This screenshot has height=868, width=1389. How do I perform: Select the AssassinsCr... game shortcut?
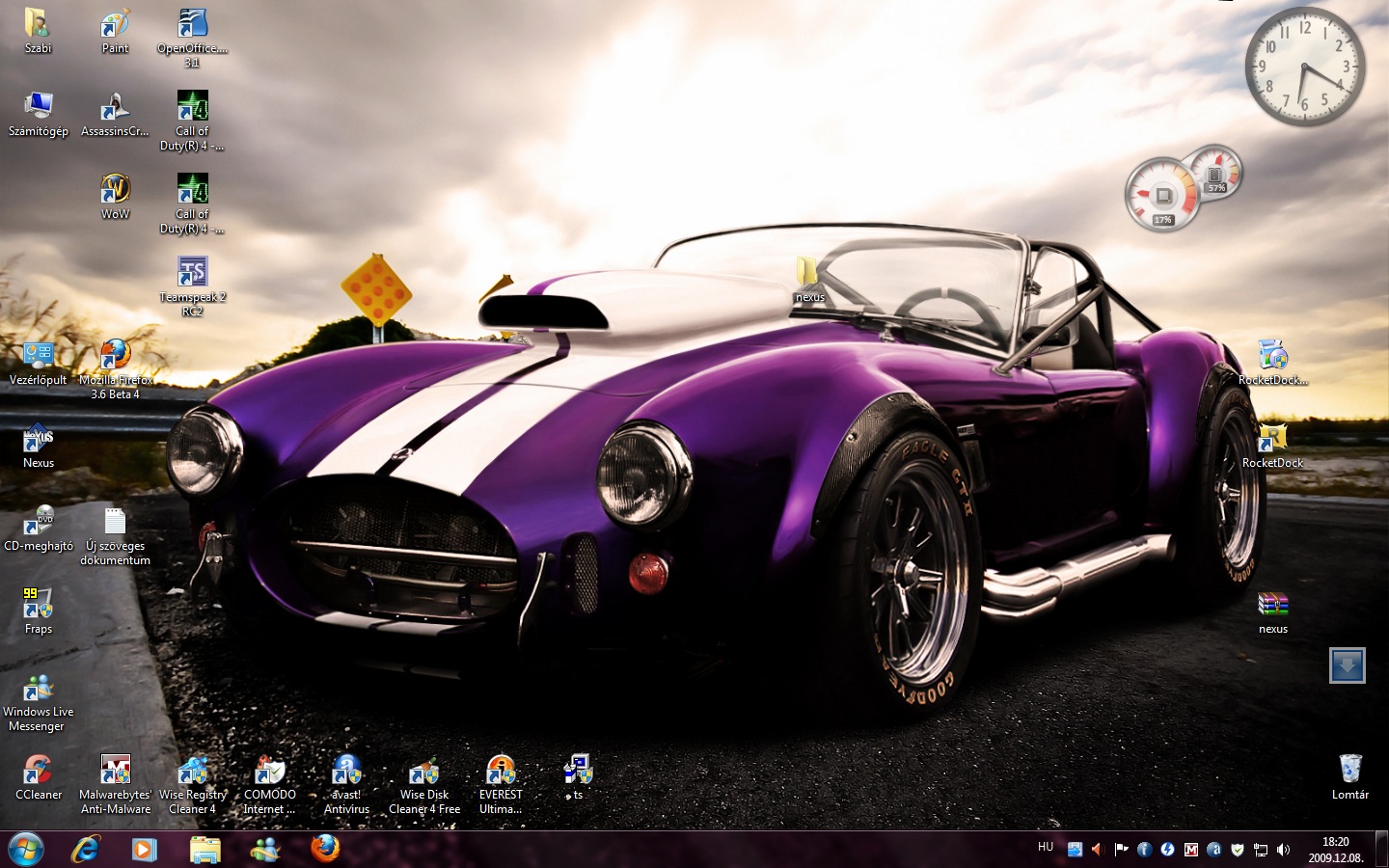tap(115, 114)
